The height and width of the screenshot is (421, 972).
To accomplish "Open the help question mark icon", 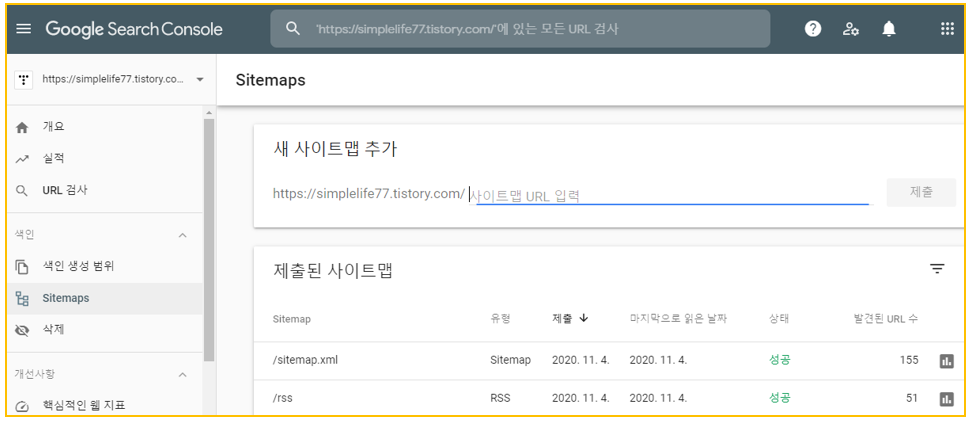I will pos(813,29).
